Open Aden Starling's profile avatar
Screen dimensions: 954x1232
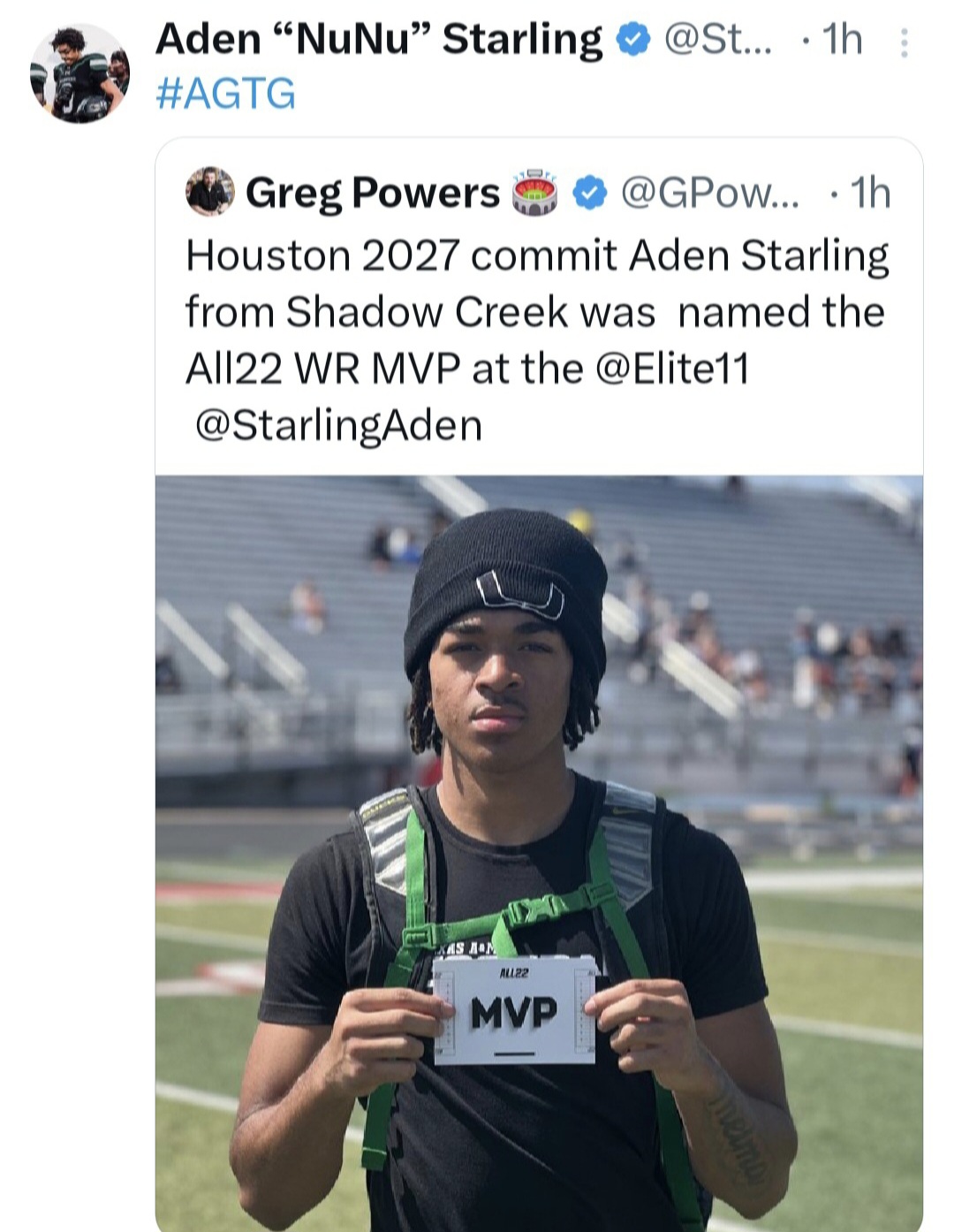point(79,73)
